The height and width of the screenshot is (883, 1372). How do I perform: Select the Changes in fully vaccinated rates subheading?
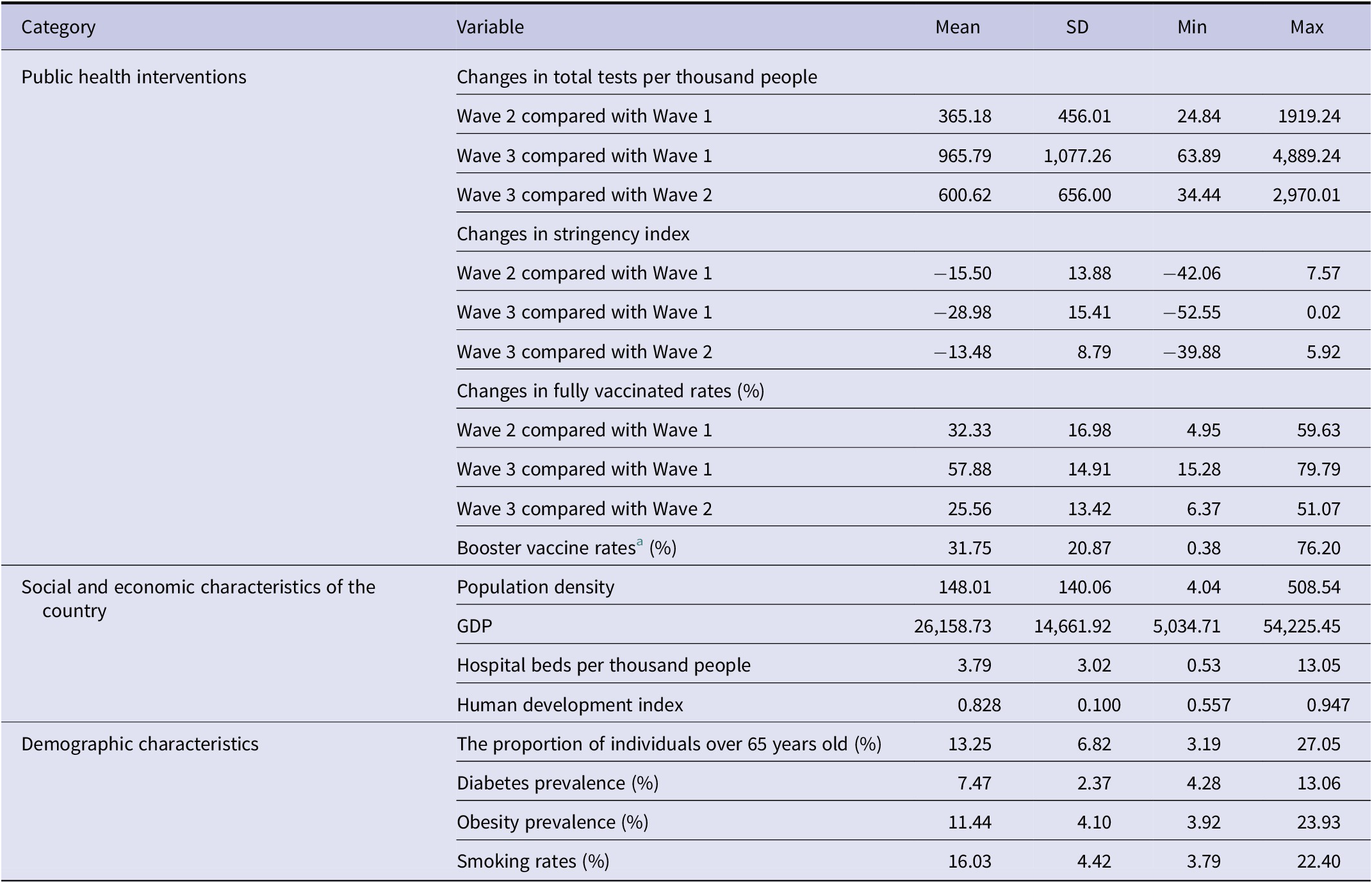(610, 391)
